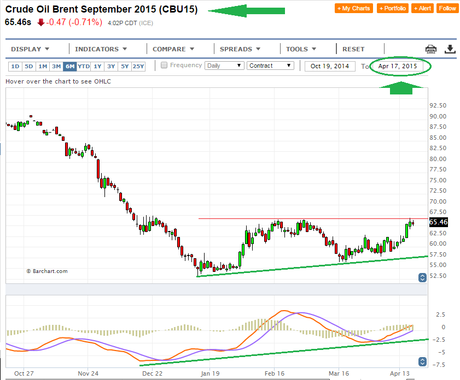Image resolution: width=460 pixels, height=380 pixels.
Task: Toggle the Frequency checkbox
Action: pyautogui.click(x=164, y=65)
